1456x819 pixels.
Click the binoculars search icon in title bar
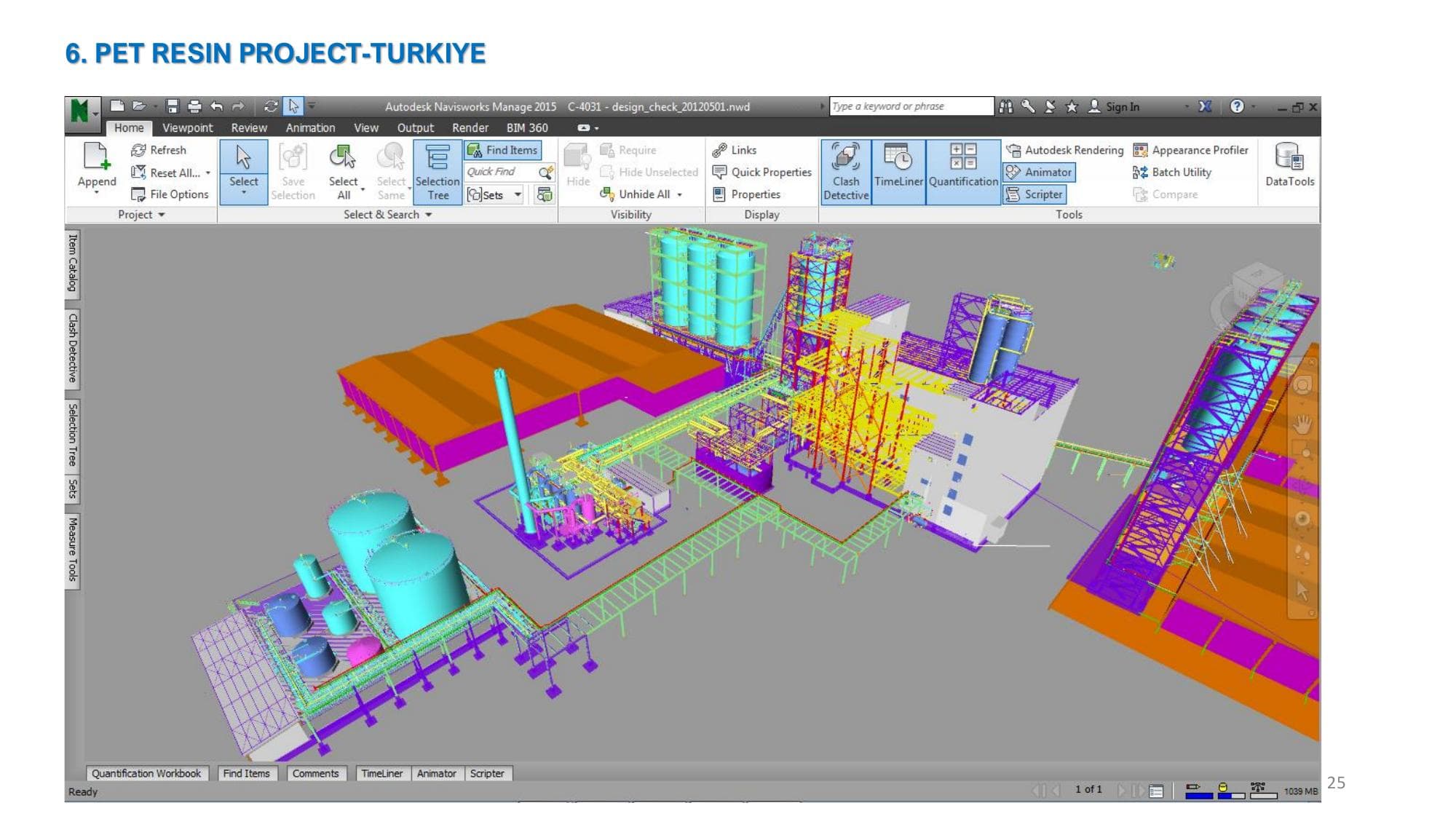(1006, 106)
